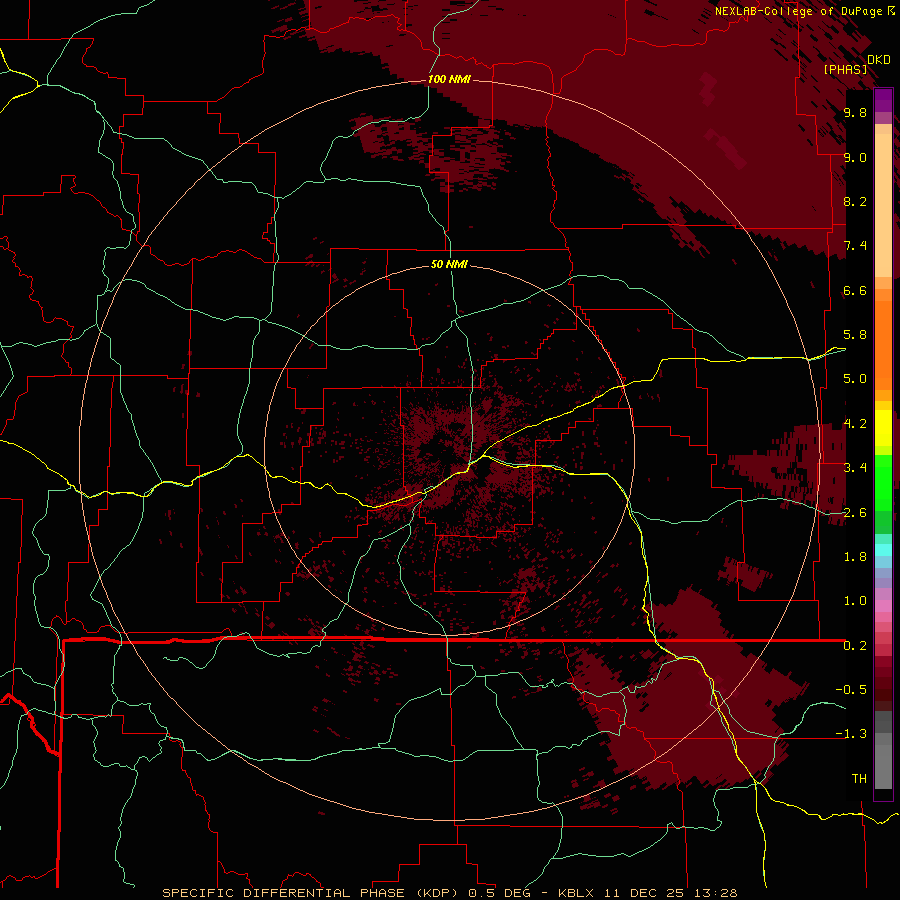
Task: Click the "TH" label on the scale
Action: pyautogui.click(x=859, y=779)
